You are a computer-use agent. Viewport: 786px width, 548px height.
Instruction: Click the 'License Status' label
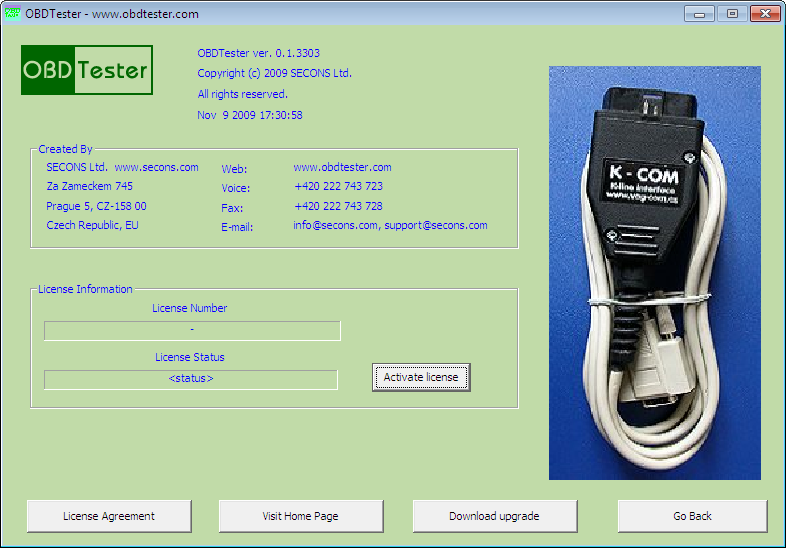[189, 357]
